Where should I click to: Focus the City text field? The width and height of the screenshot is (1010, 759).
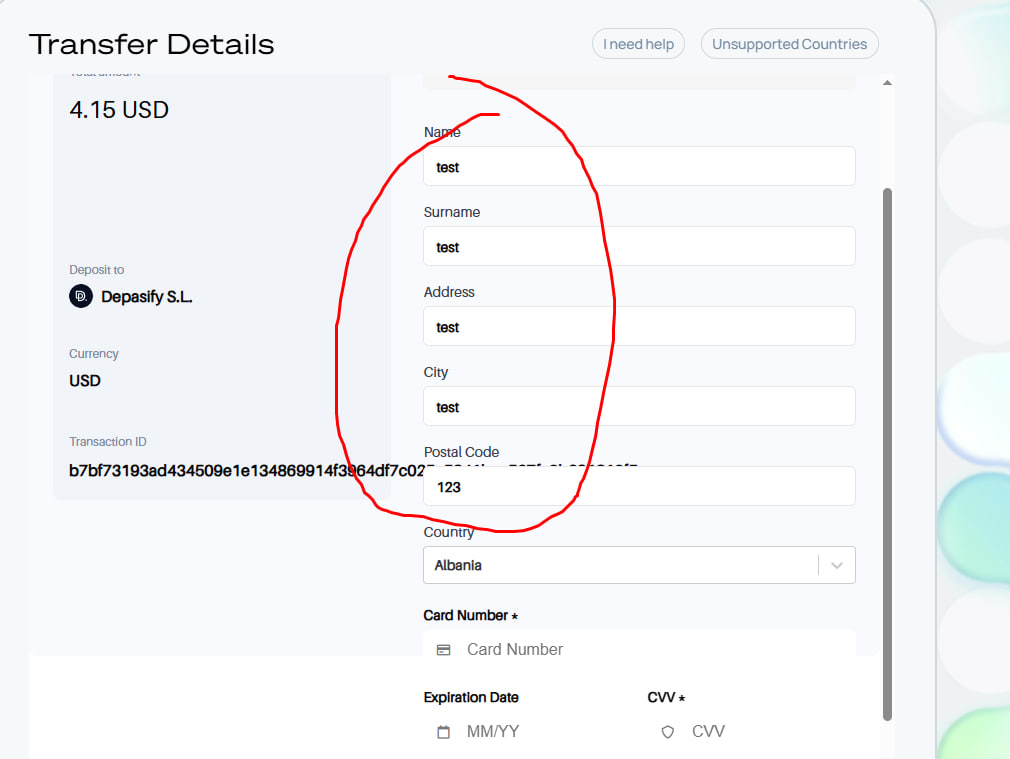tap(639, 407)
